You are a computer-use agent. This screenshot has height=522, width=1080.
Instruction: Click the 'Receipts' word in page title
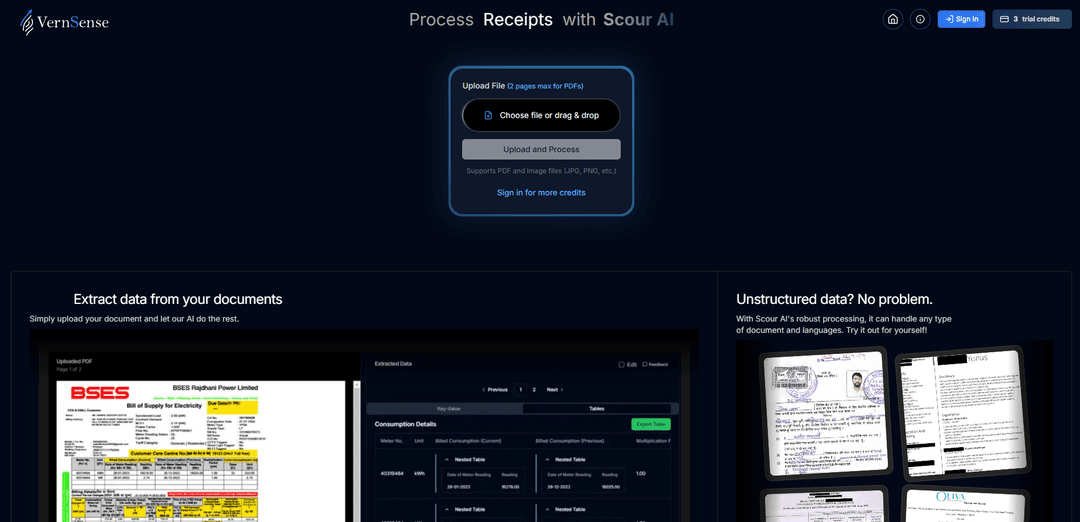(x=518, y=19)
